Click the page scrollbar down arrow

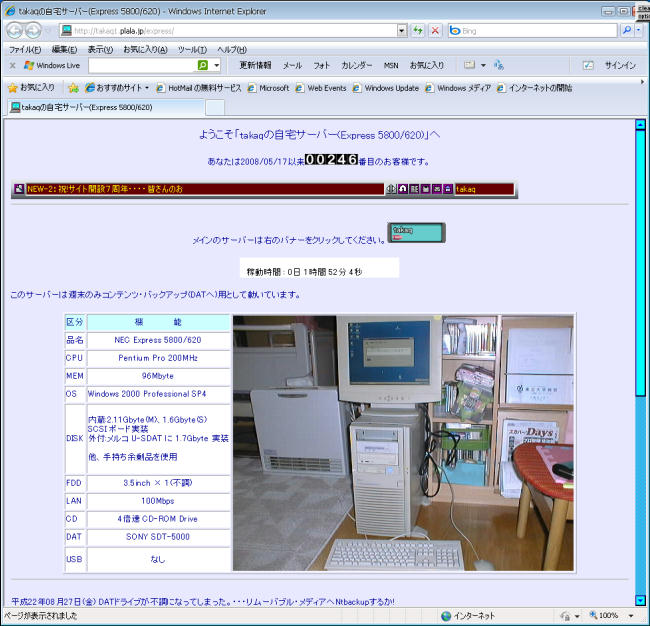point(640,600)
